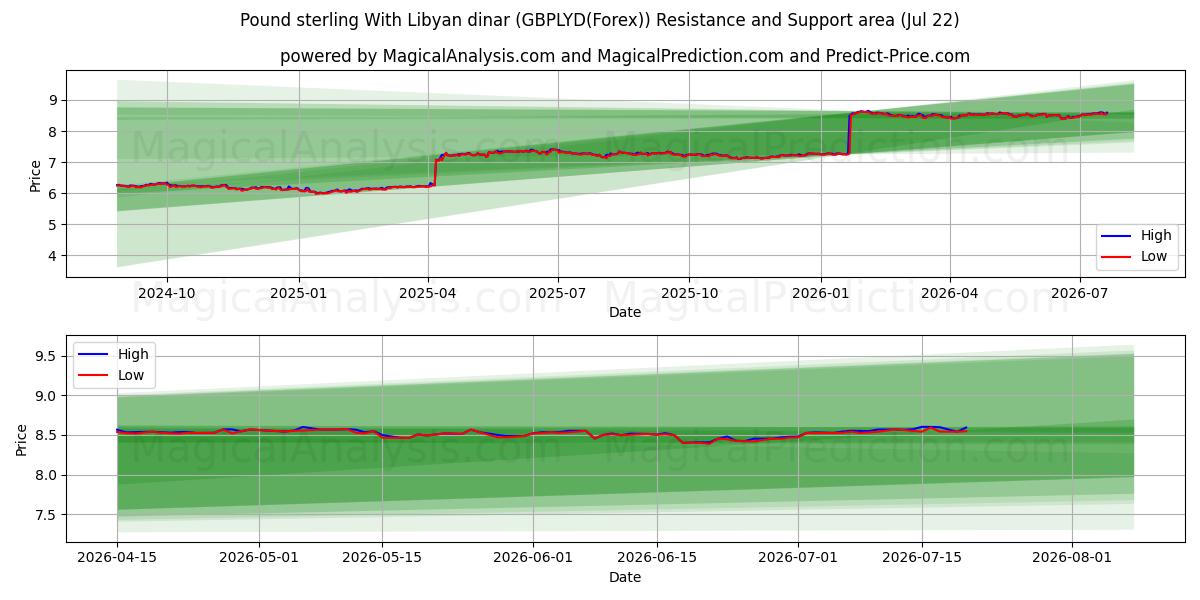Click the '2025-04' x-axis label

point(428,294)
